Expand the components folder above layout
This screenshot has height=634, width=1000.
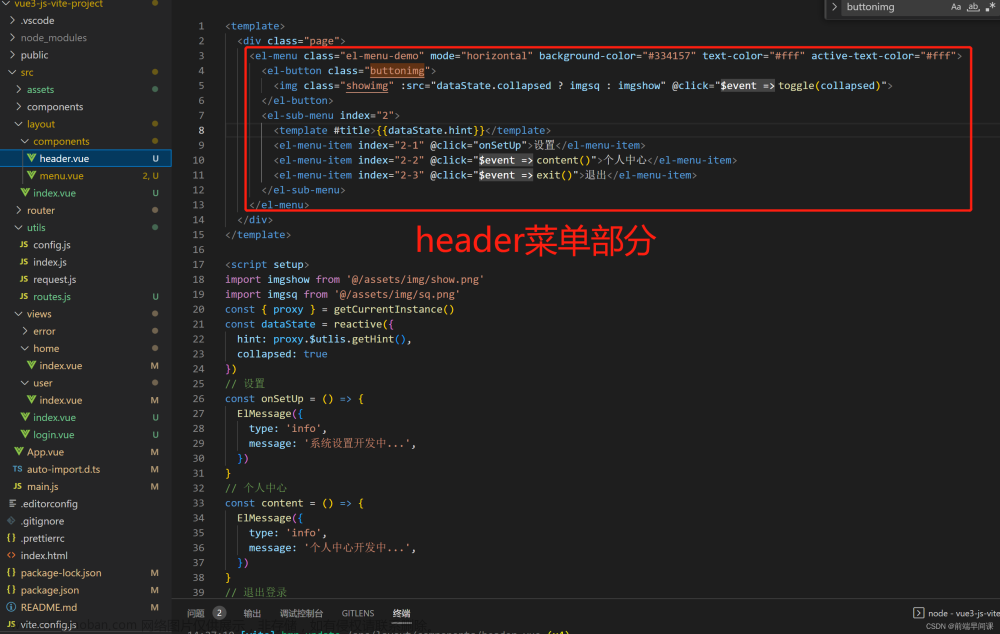point(18,107)
